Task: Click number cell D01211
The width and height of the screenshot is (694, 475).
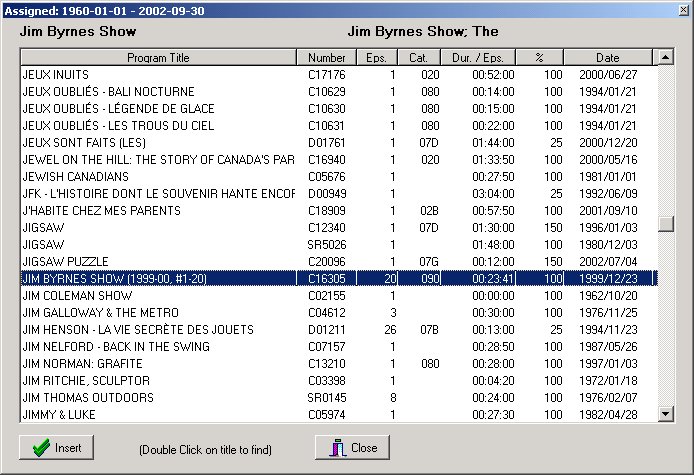Action: click(327, 329)
